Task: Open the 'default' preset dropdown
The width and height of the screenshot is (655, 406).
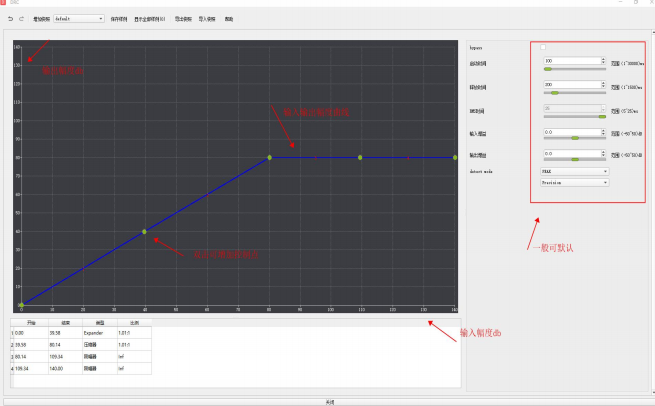Action: tap(79, 19)
